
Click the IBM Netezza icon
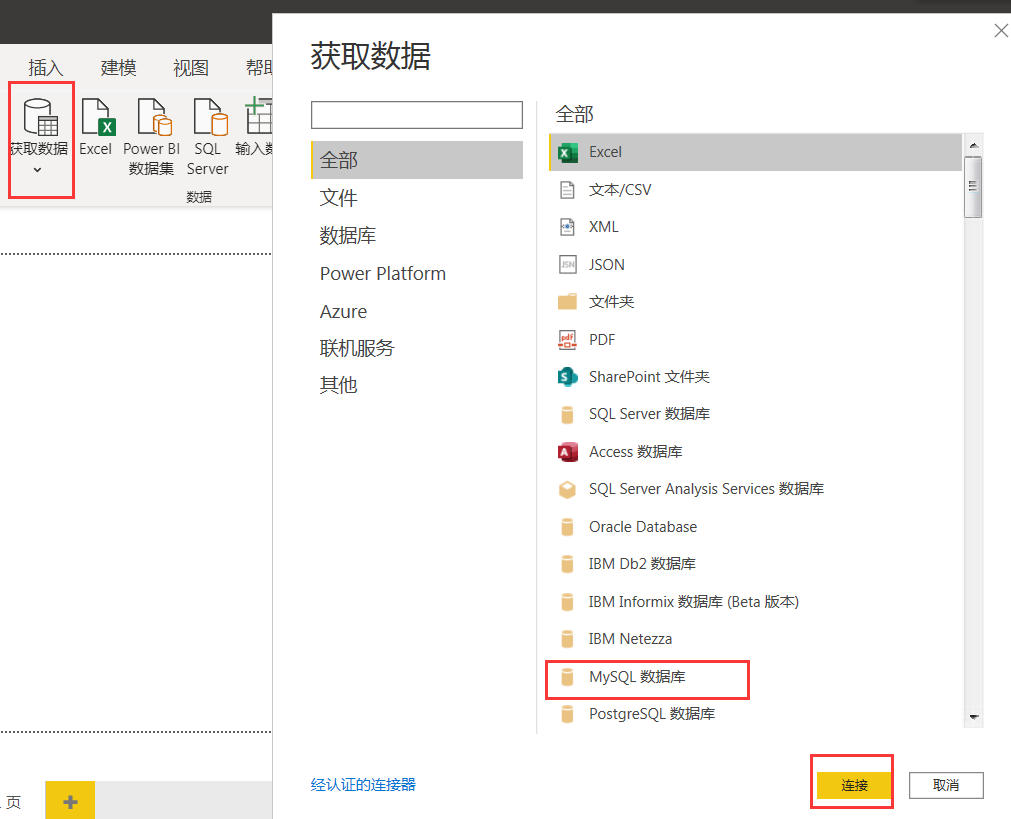pos(567,639)
